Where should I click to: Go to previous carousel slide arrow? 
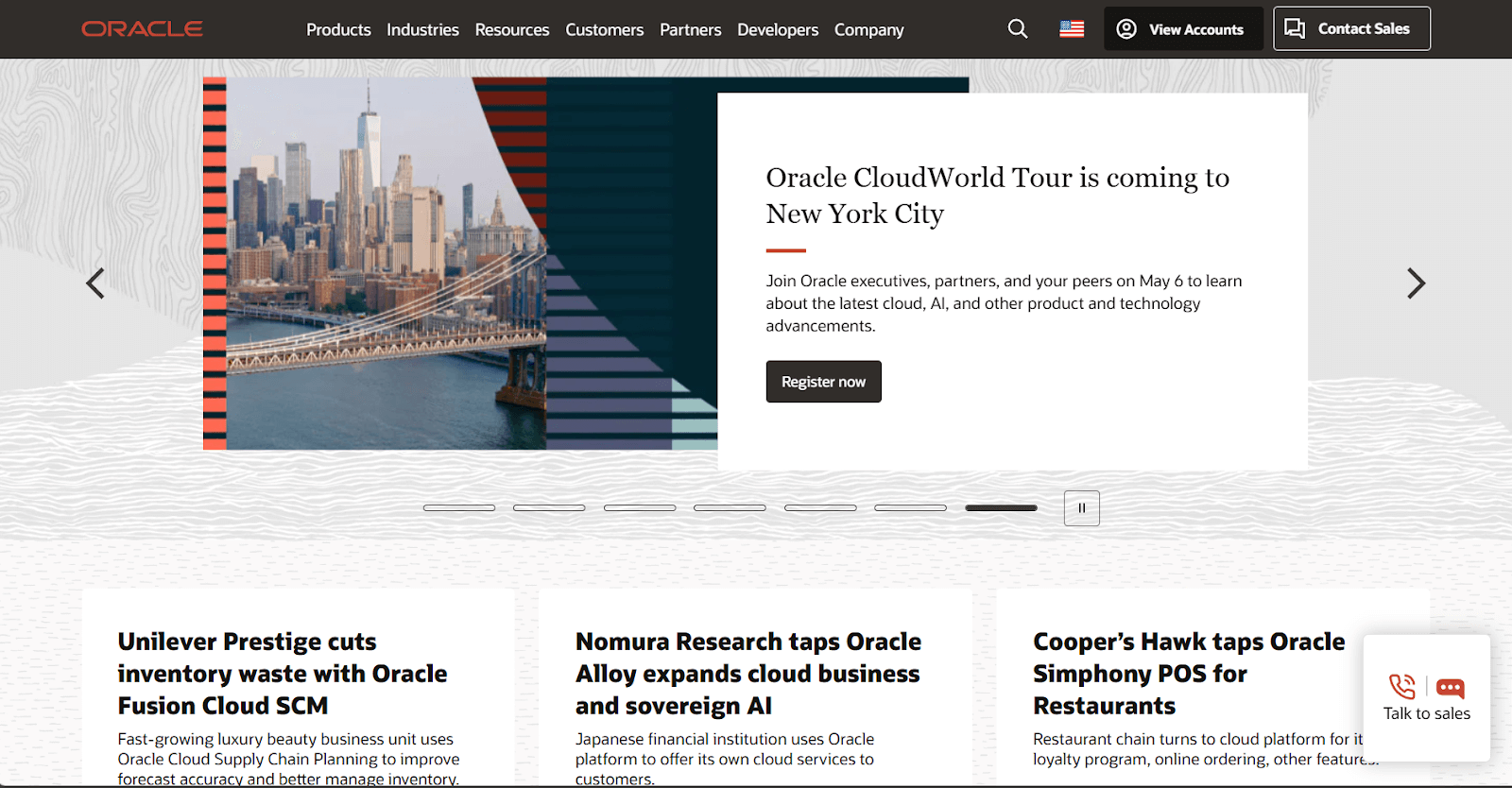95,283
